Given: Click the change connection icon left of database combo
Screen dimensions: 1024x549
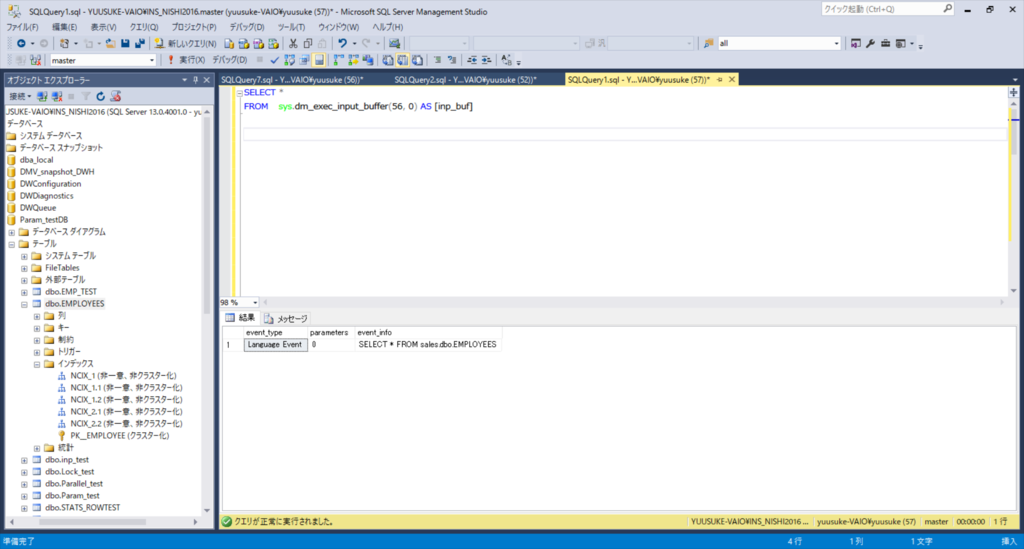Looking at the screenshot, I should click(35, 60).
